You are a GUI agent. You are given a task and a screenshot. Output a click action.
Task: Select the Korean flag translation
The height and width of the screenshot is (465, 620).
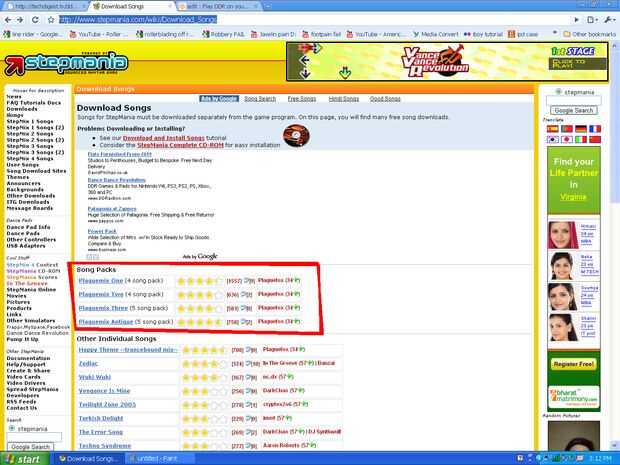click(552, 139)
